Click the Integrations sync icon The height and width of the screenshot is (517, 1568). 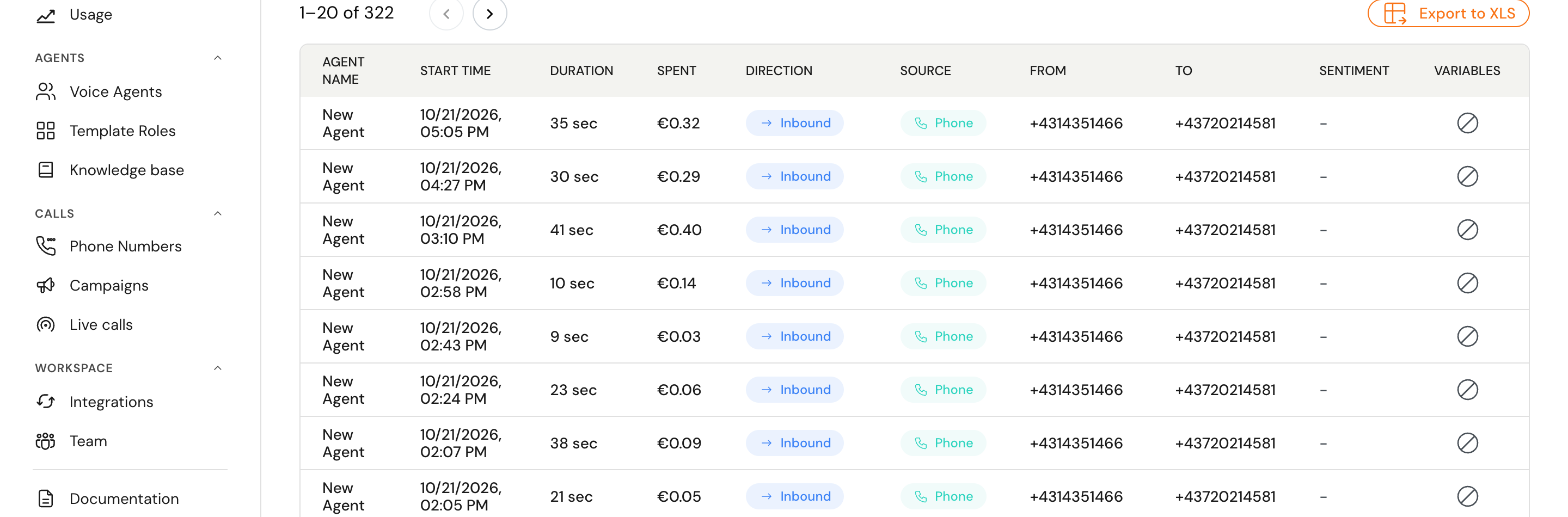pyautogui.click(x=46, y=402)
